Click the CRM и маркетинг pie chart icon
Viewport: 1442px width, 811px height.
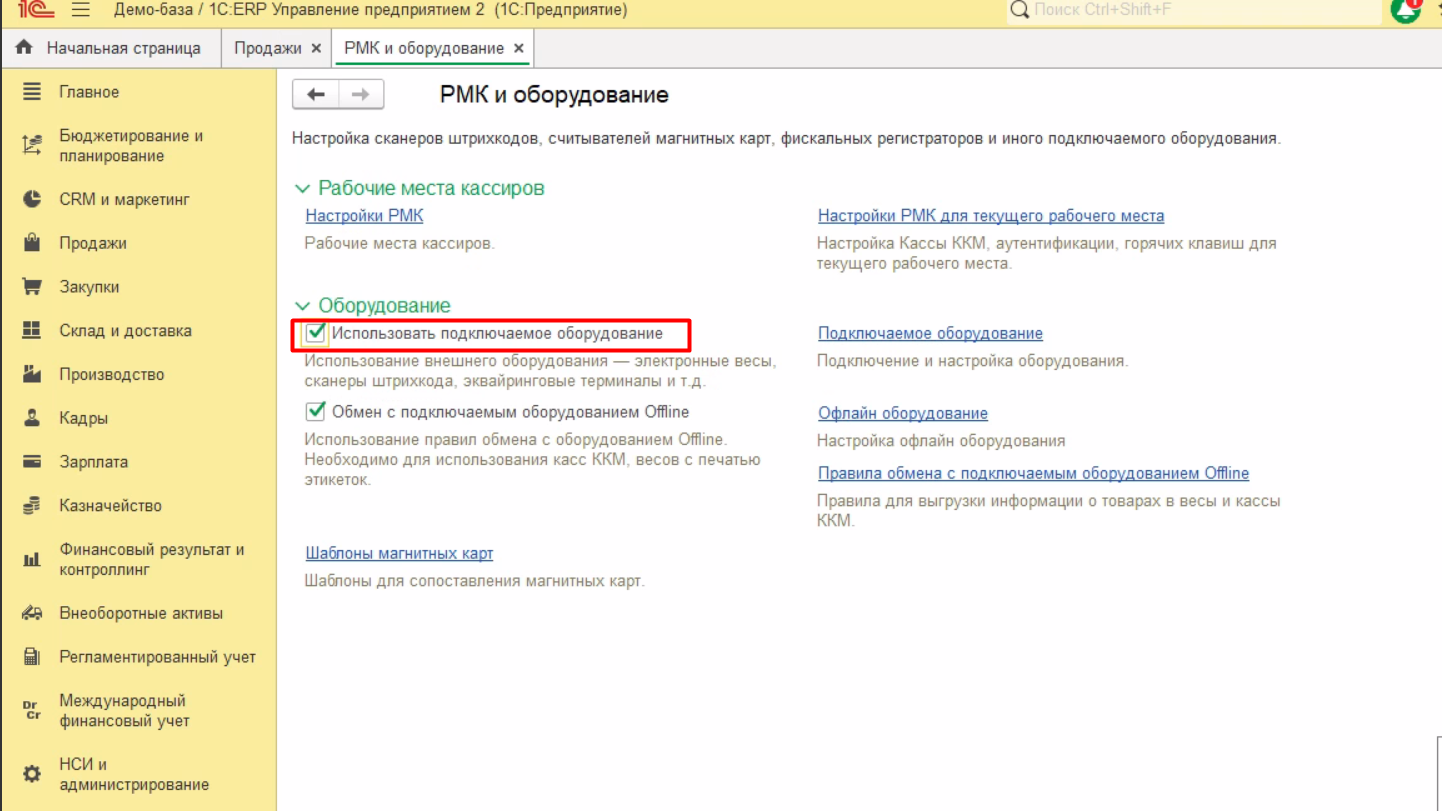coord(32,199)
